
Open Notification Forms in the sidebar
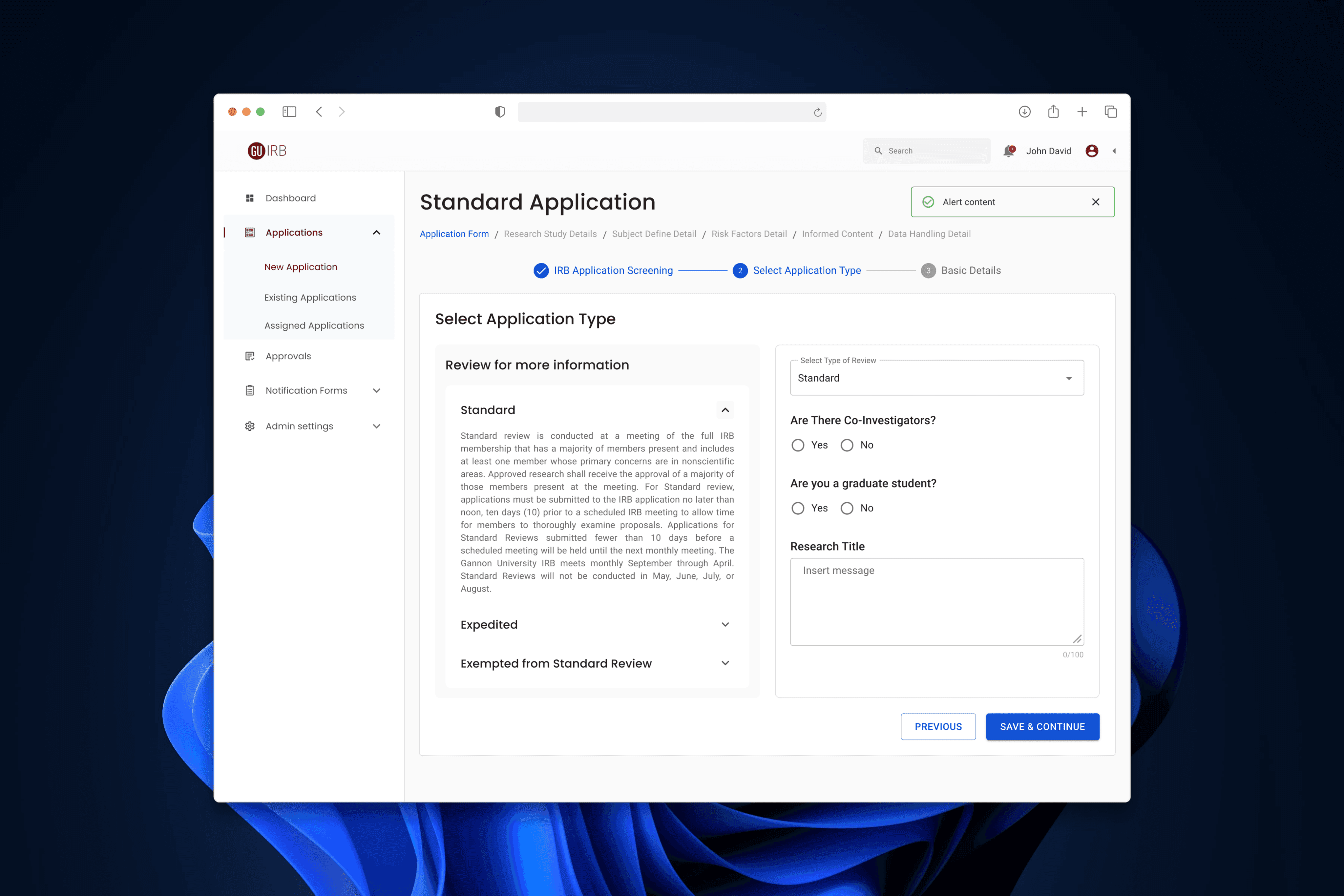point(306,390)
